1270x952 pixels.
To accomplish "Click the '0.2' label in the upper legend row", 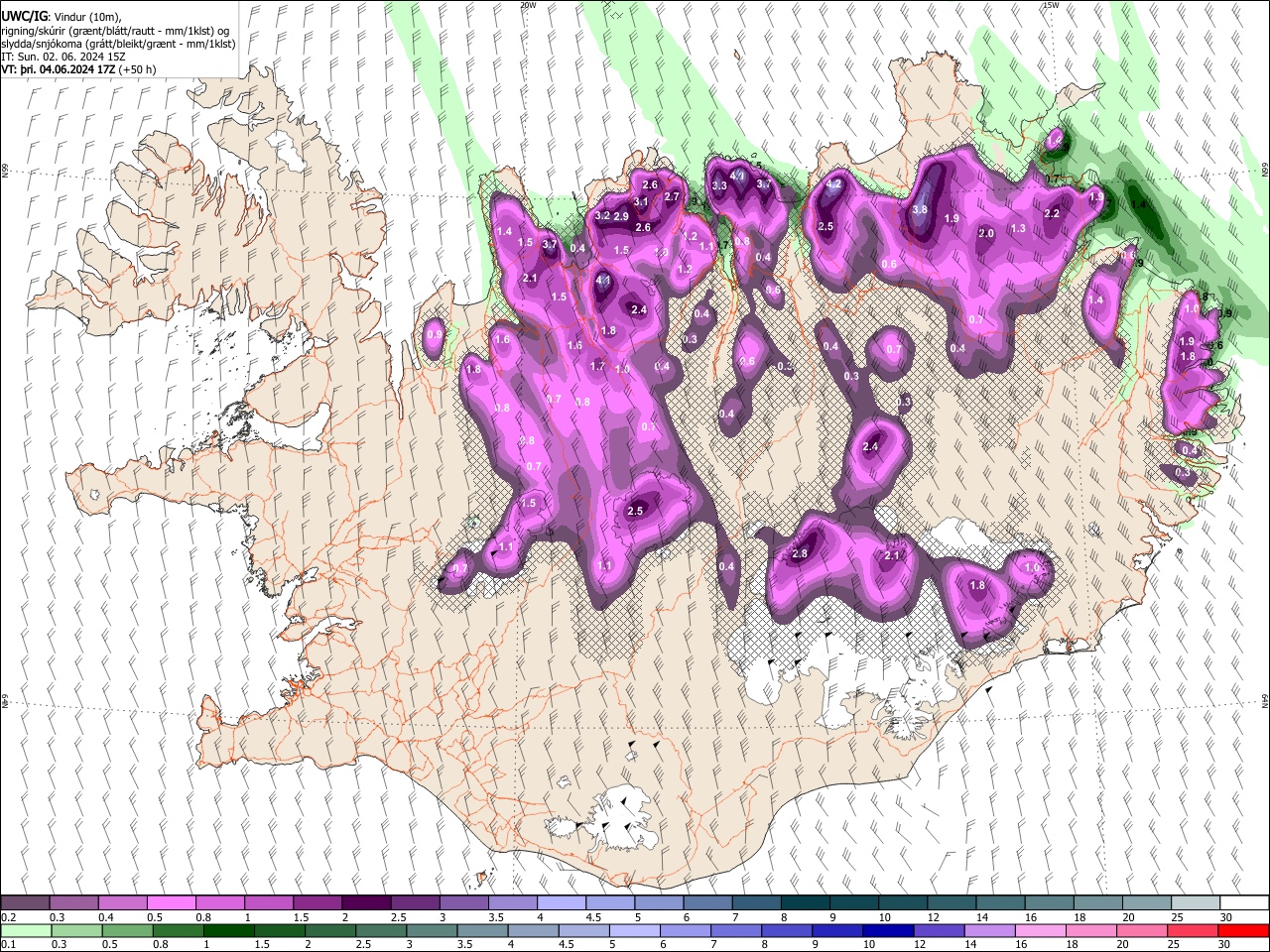I will tap(10, 917).
